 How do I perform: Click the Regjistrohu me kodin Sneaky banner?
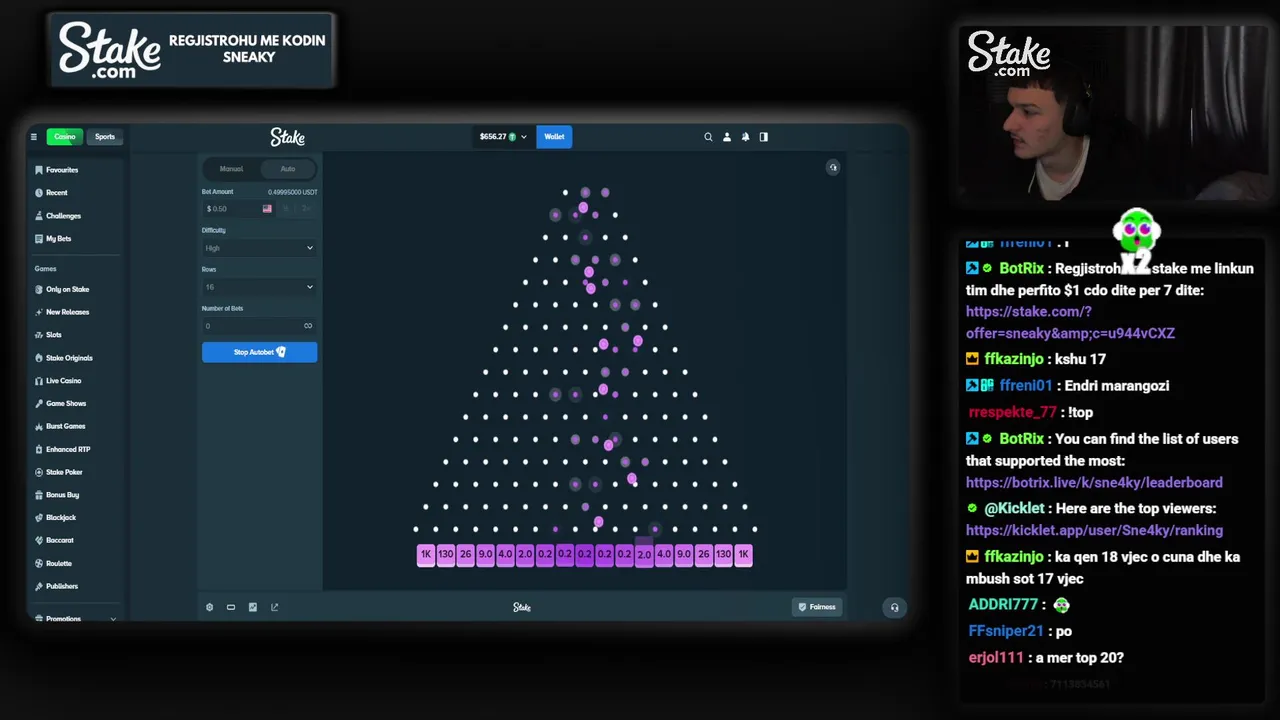[191, 50]
